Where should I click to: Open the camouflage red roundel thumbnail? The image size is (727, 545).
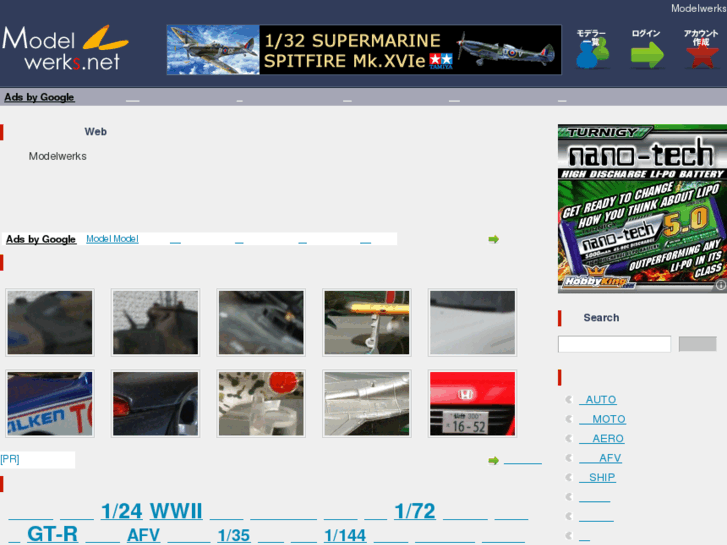261,404
